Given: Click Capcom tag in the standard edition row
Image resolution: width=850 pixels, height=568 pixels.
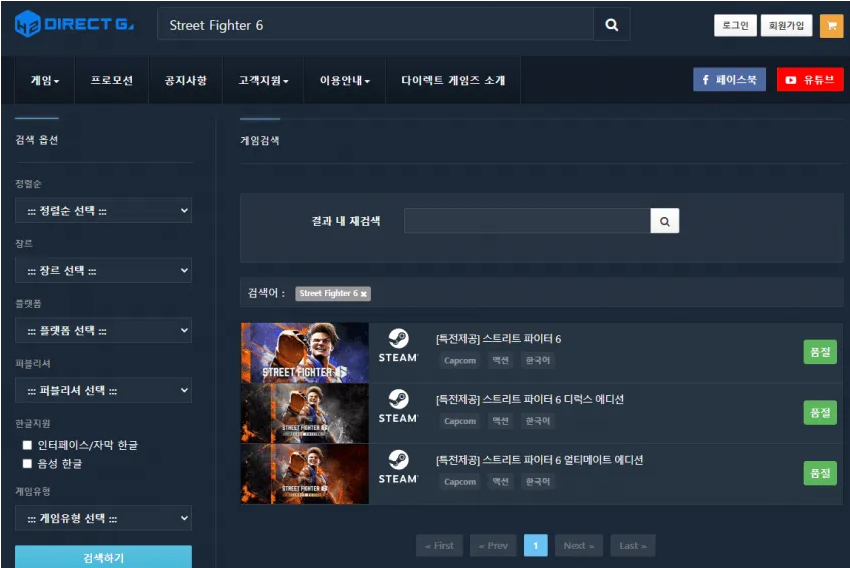Looking at the screenshot, I should point(460,360).
